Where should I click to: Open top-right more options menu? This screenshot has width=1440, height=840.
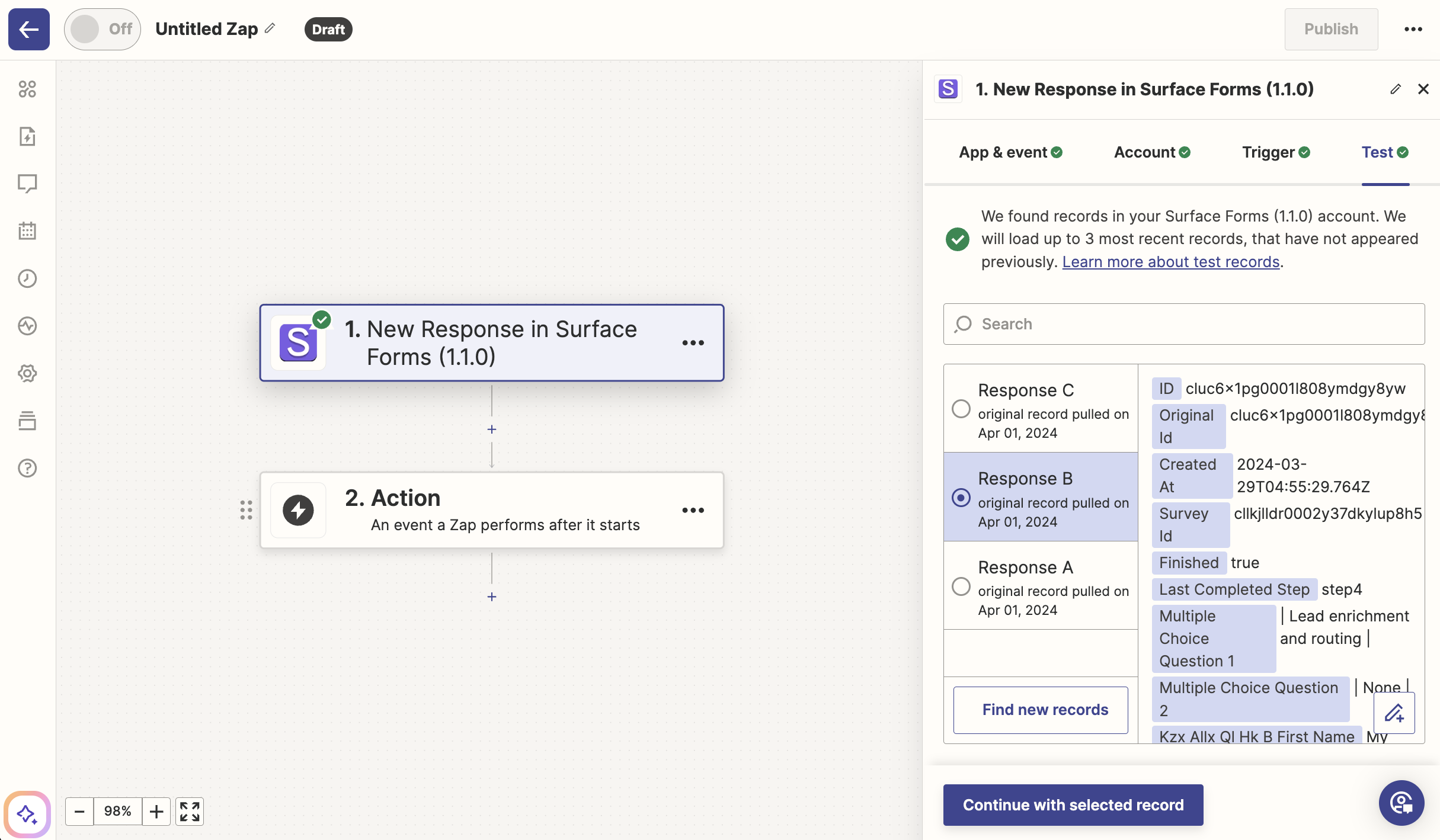click(x=1413, y=29)
